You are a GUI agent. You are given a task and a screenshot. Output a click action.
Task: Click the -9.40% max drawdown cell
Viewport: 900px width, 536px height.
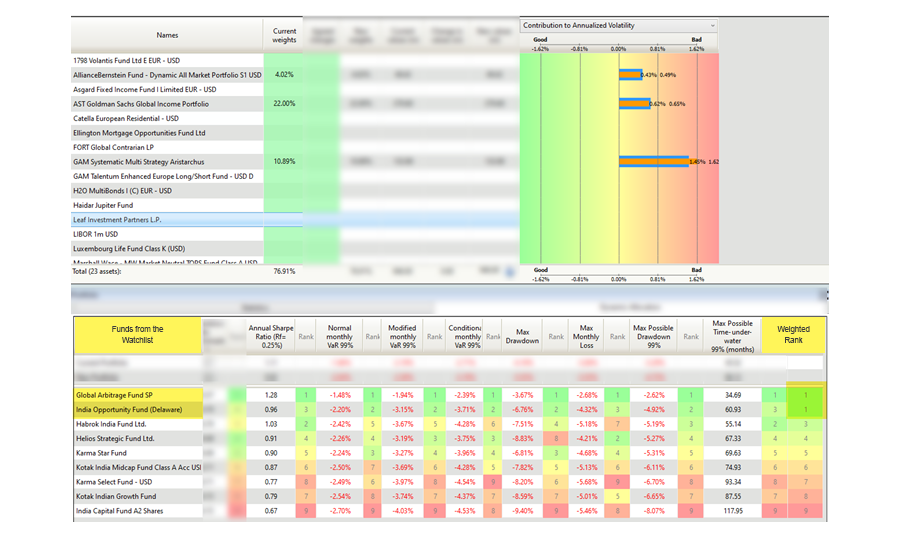(x=522, y=511)
